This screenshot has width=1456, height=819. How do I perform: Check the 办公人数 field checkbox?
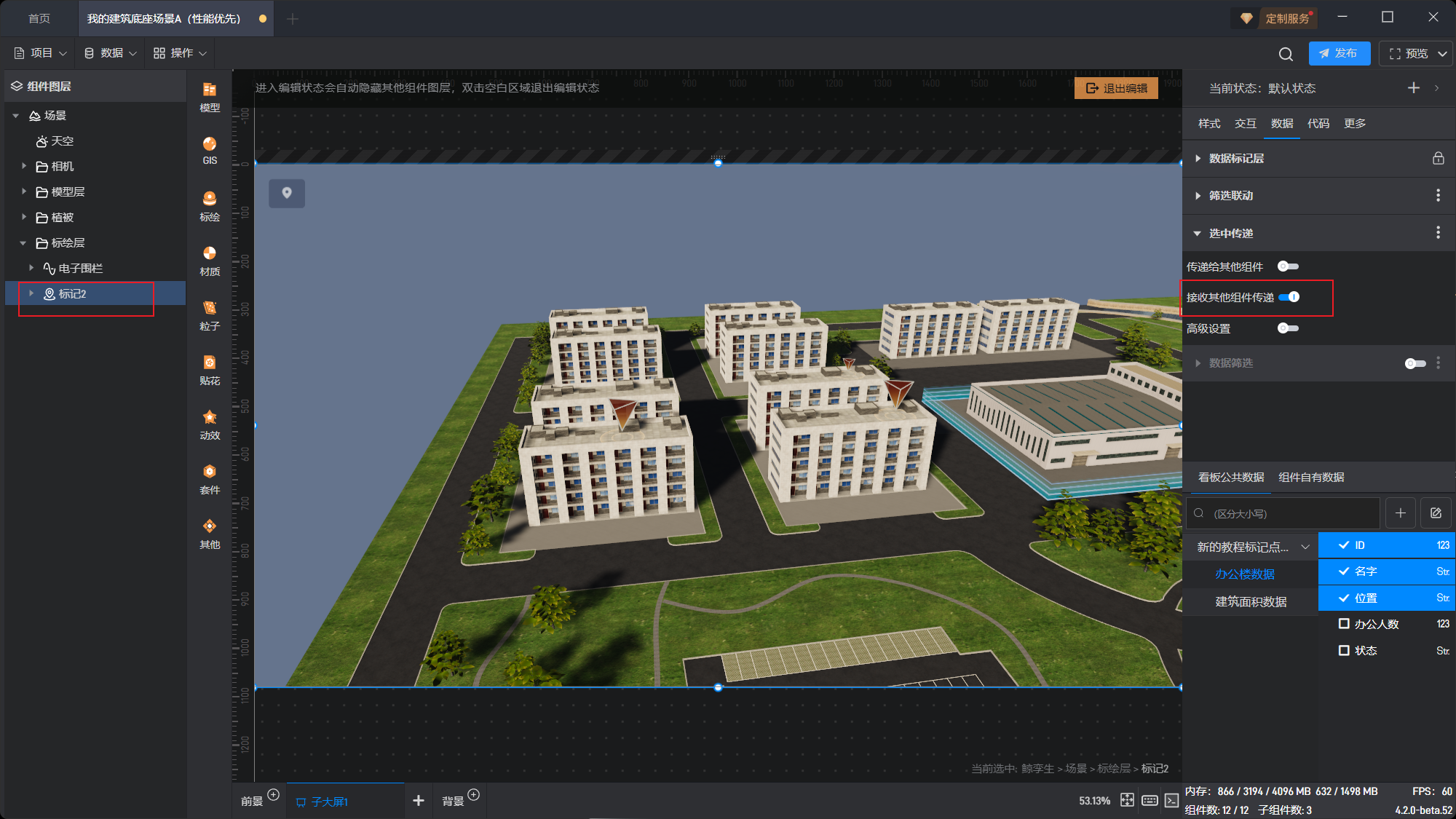point(1344,624)
